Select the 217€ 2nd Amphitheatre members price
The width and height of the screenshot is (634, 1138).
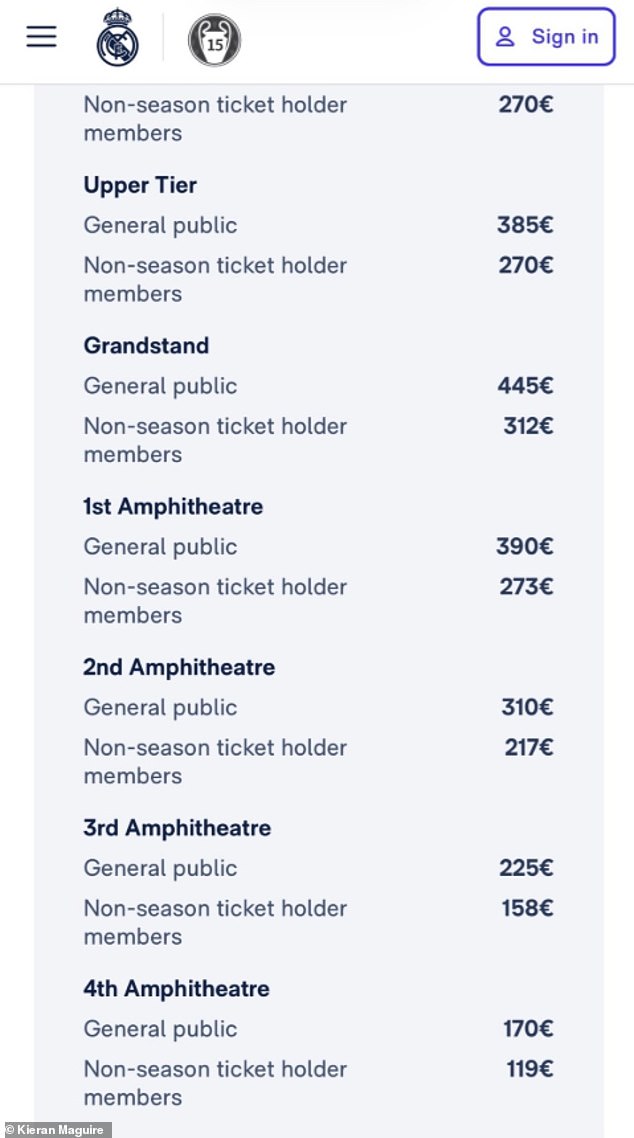[528, 747]
